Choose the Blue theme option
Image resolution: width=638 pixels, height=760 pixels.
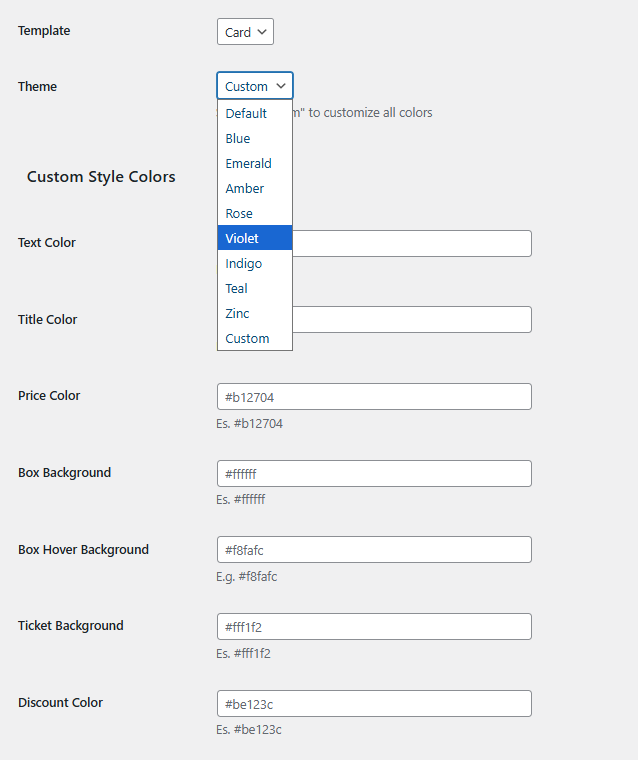(x=238, y=139)
